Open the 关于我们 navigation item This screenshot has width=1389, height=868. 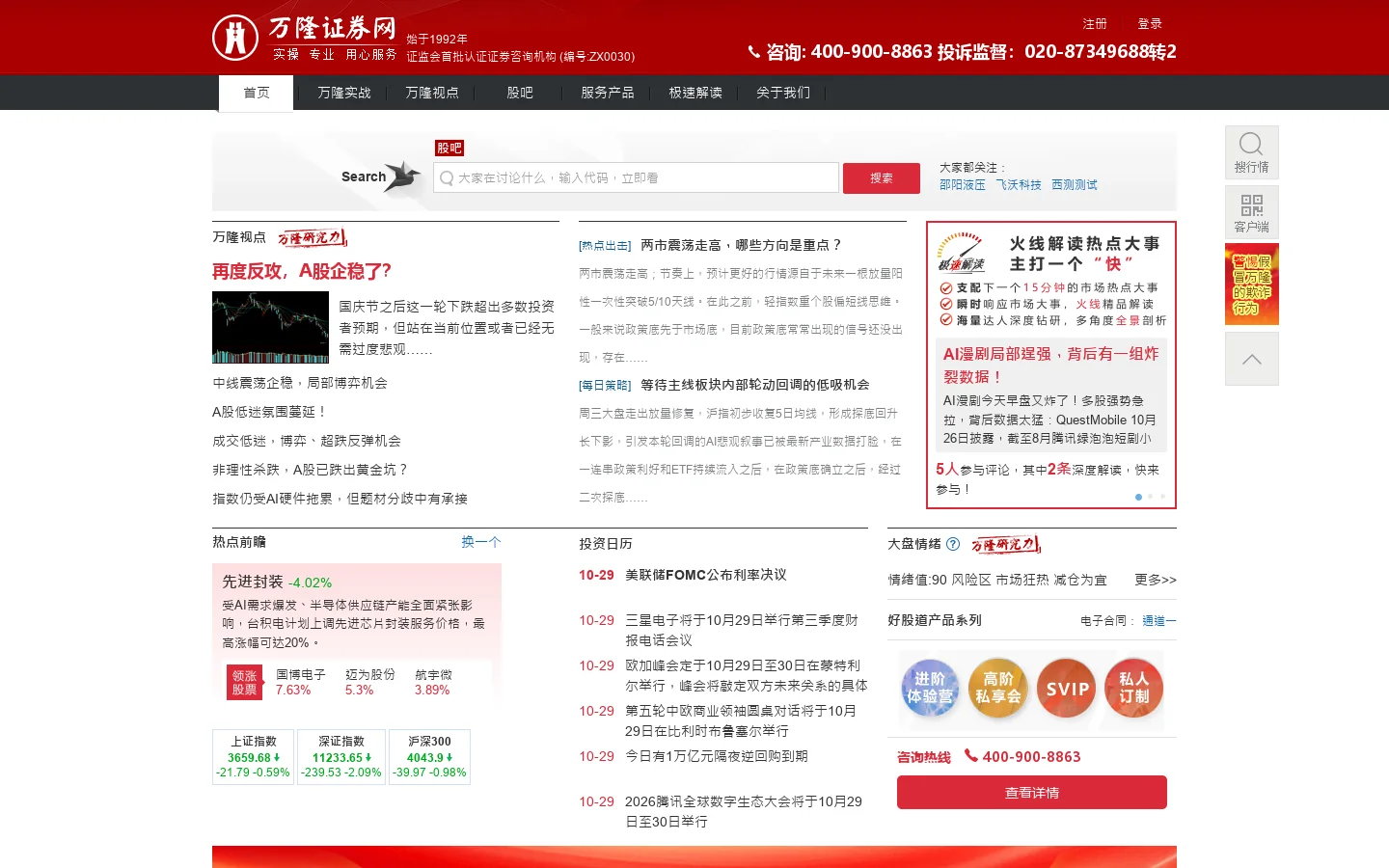point(783,93)
